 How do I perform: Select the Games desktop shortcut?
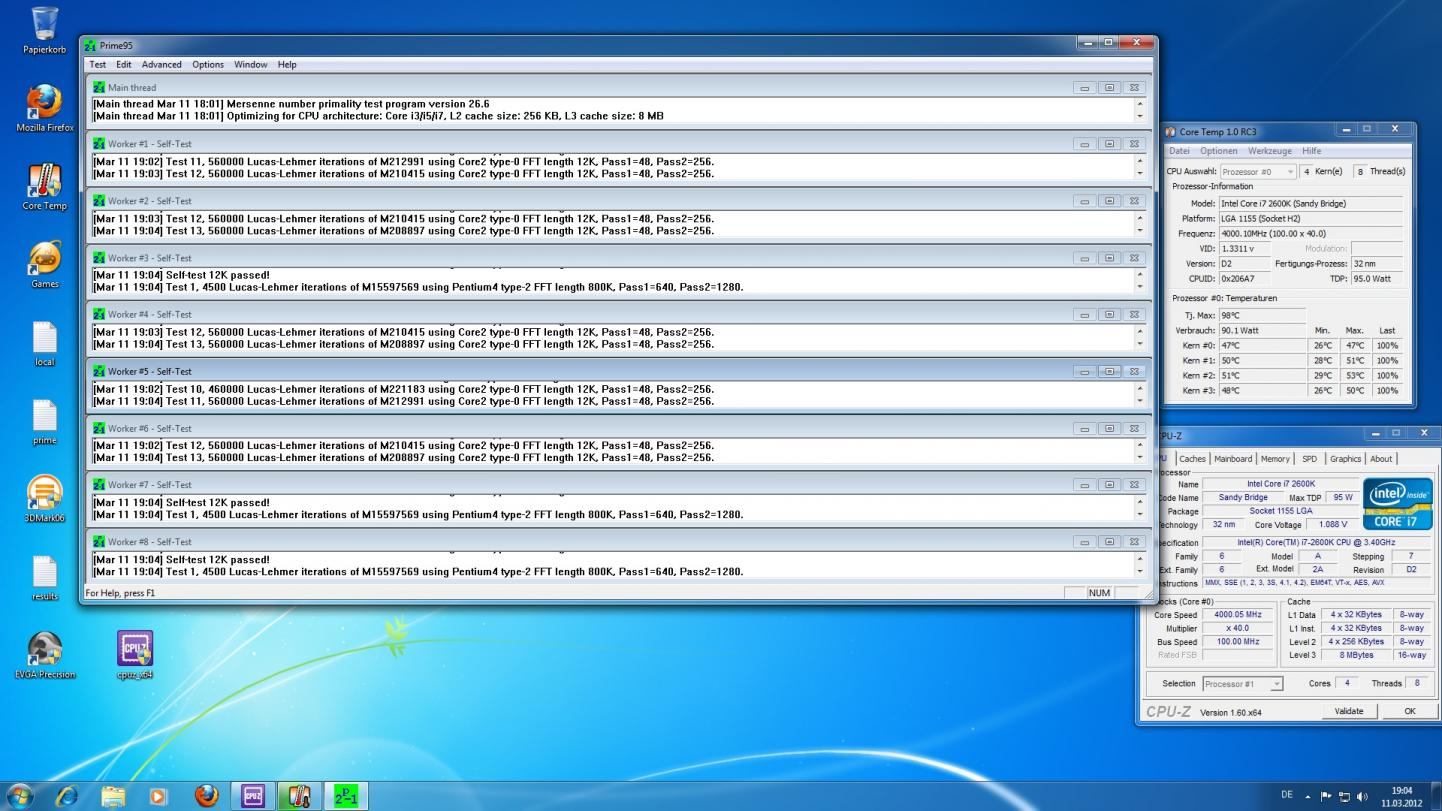coord(45,265)
